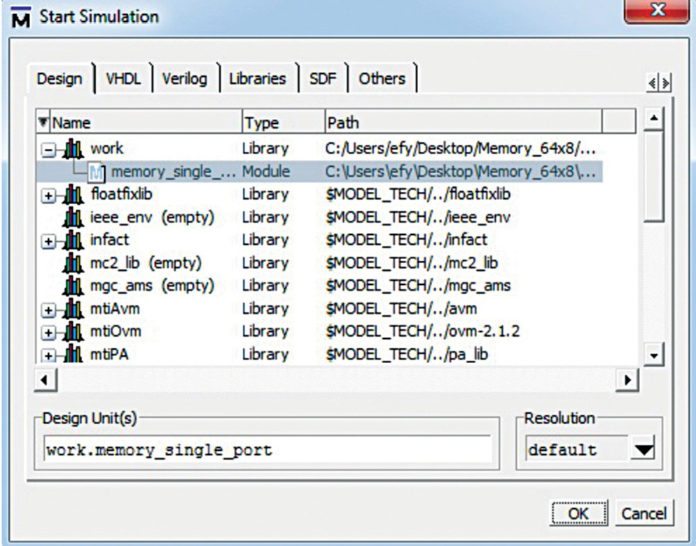This screenshot has height=546, width=696.
Task: Open the Resolution dropdown
Action: [642, 450]
